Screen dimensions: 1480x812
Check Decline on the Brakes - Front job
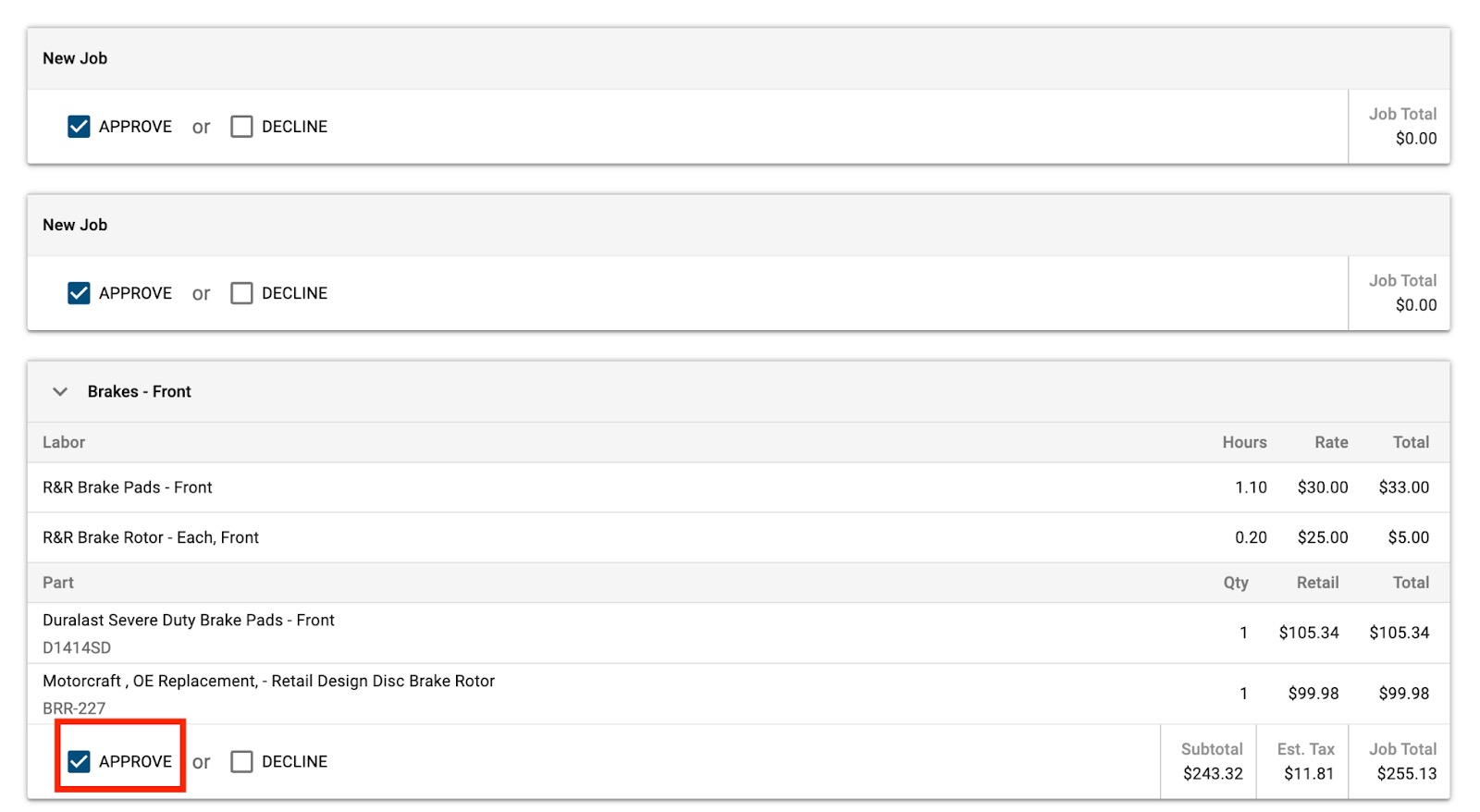241,761
